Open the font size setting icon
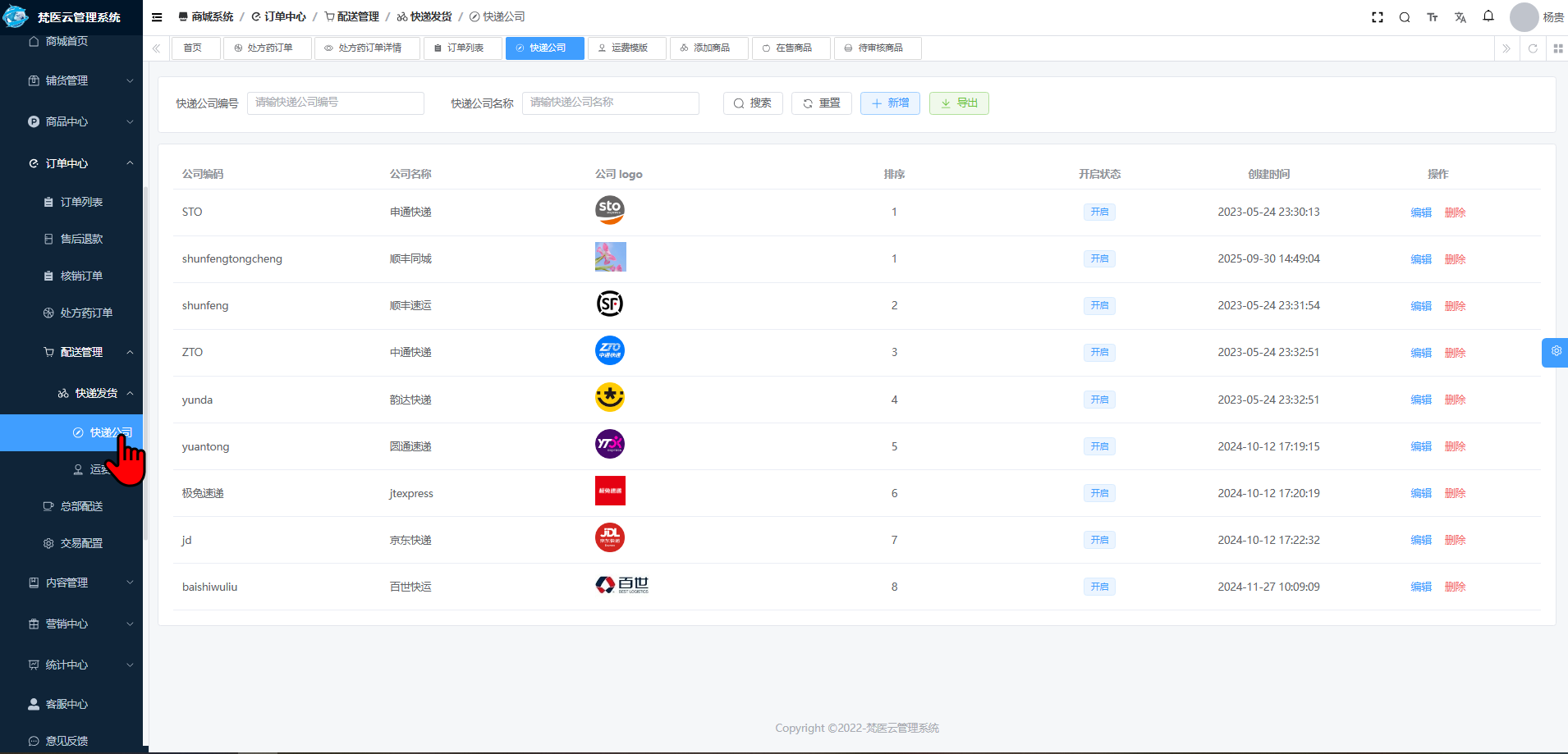Screen dimensions: 1568x754 pos(1433,17)
